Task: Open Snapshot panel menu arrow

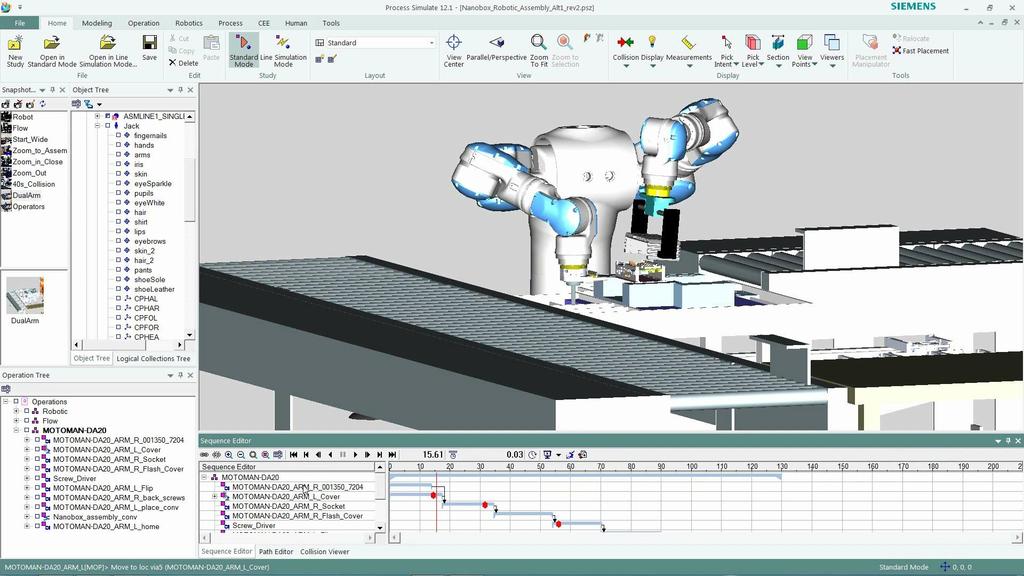Action: pos(42,90)
